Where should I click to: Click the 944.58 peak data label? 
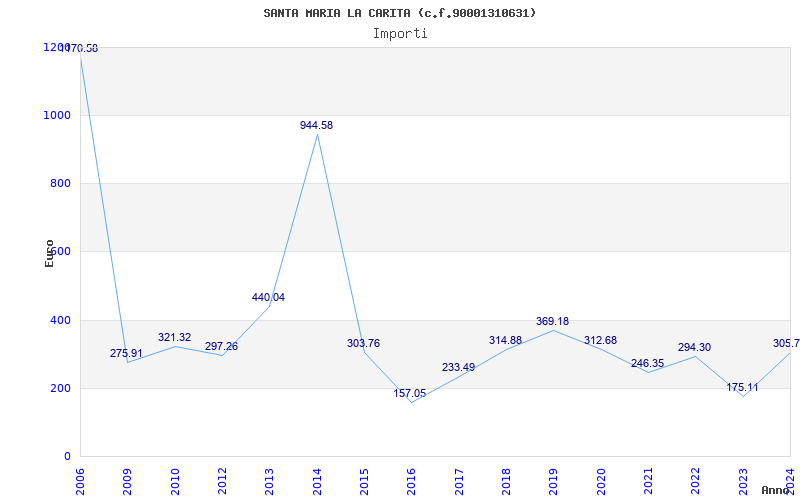tap(316, 126)
